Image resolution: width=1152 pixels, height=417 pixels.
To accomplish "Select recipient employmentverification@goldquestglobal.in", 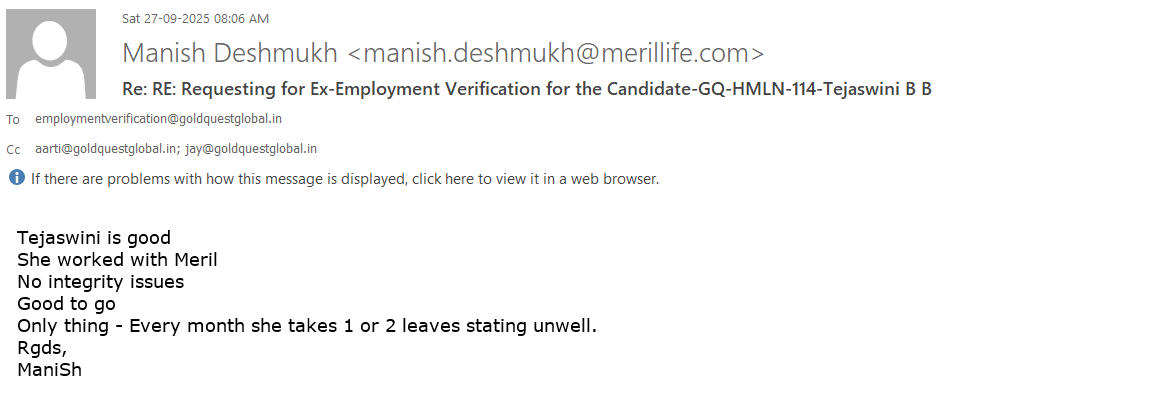I will pyautogui.click(x=159, y=119).
